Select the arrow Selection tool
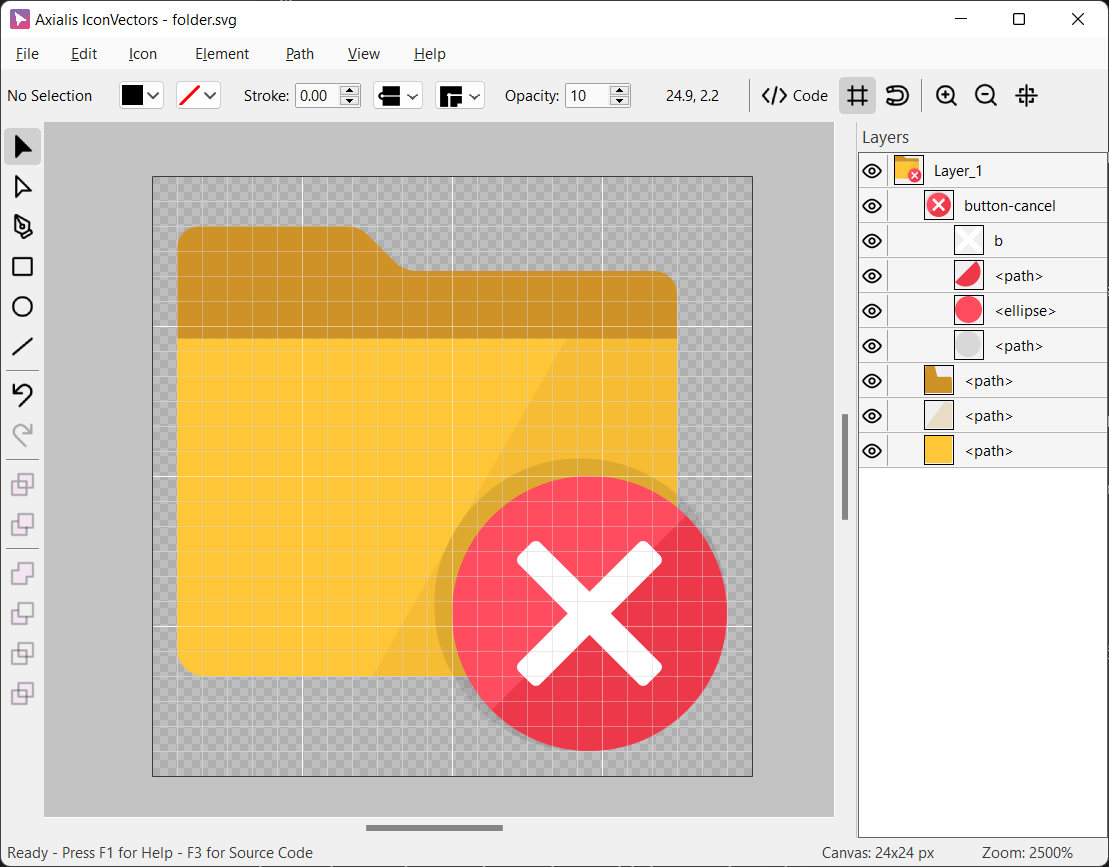 (x=22, y=147)
